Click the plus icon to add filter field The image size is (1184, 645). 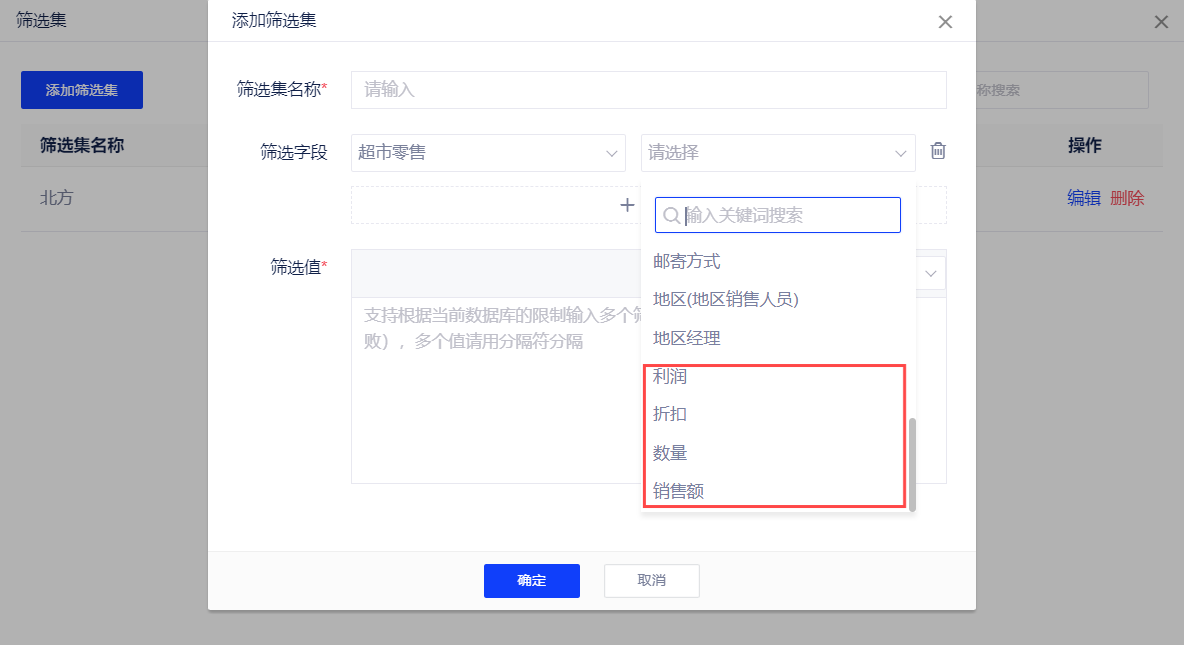coord(627,205)
